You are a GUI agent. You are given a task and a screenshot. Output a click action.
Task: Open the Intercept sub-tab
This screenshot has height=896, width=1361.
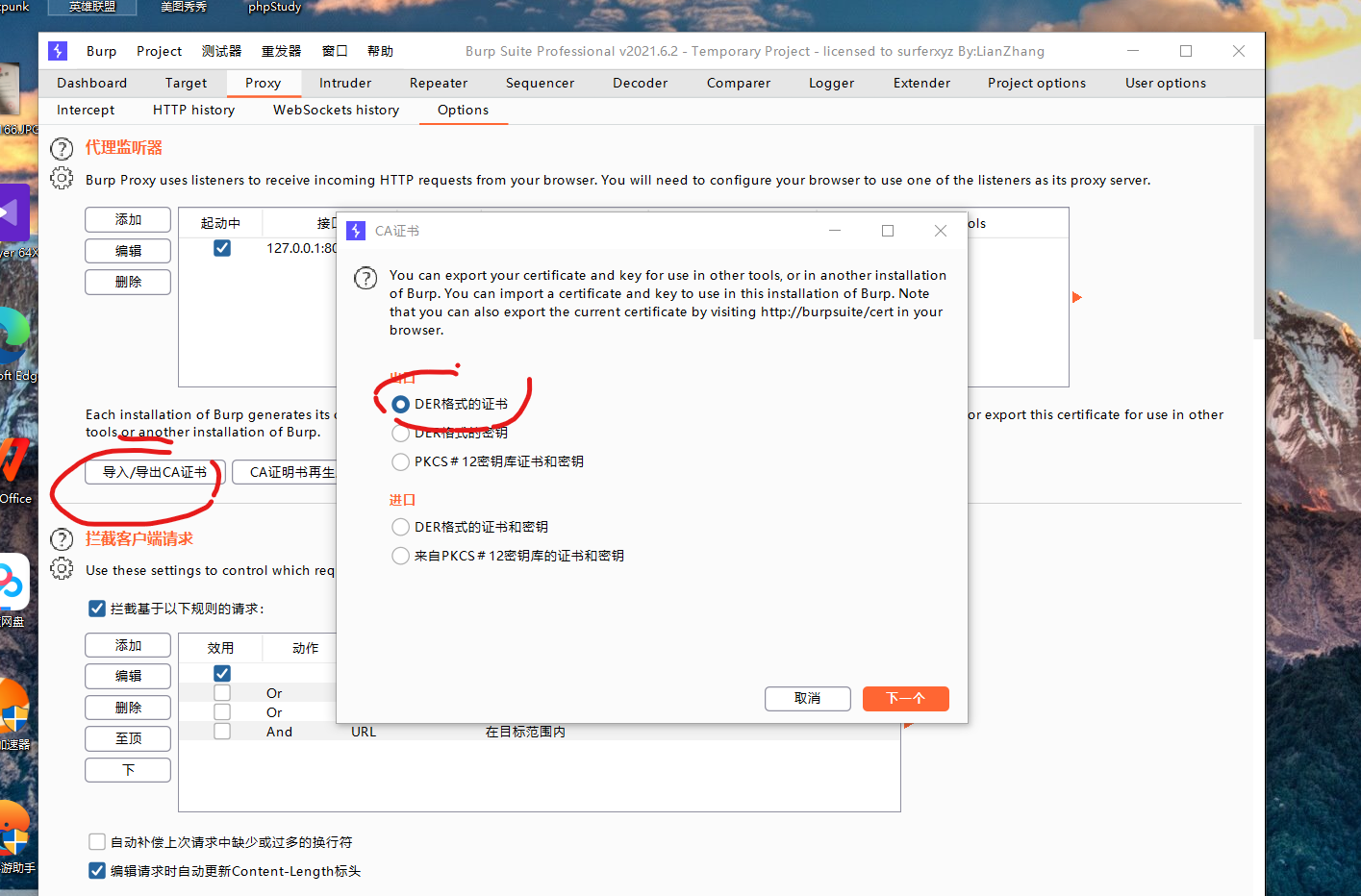86,110
